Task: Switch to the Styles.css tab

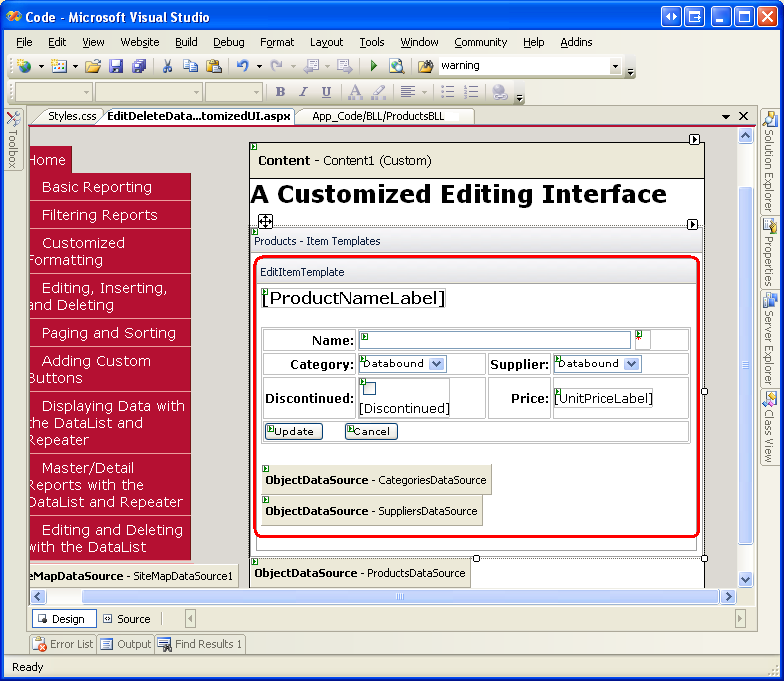Action: pyautogui.click(x=72, y=116)
